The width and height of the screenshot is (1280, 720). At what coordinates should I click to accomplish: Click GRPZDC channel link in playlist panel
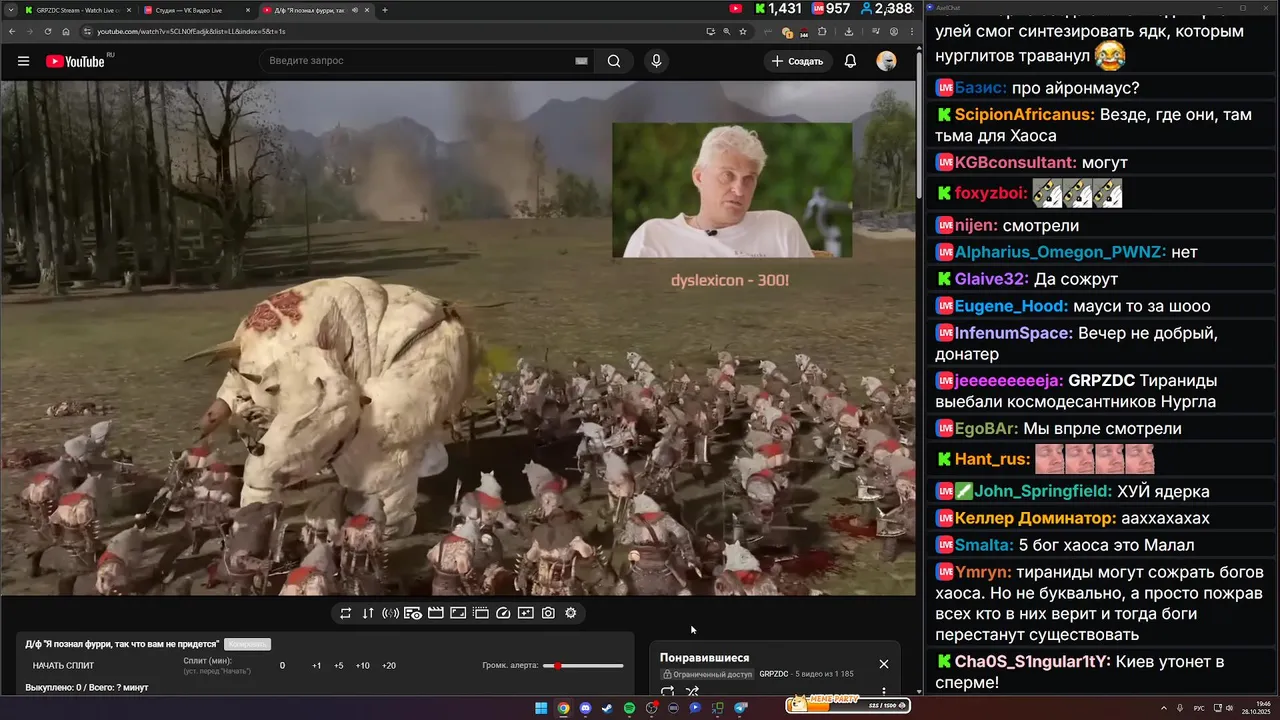coord(774,674)
